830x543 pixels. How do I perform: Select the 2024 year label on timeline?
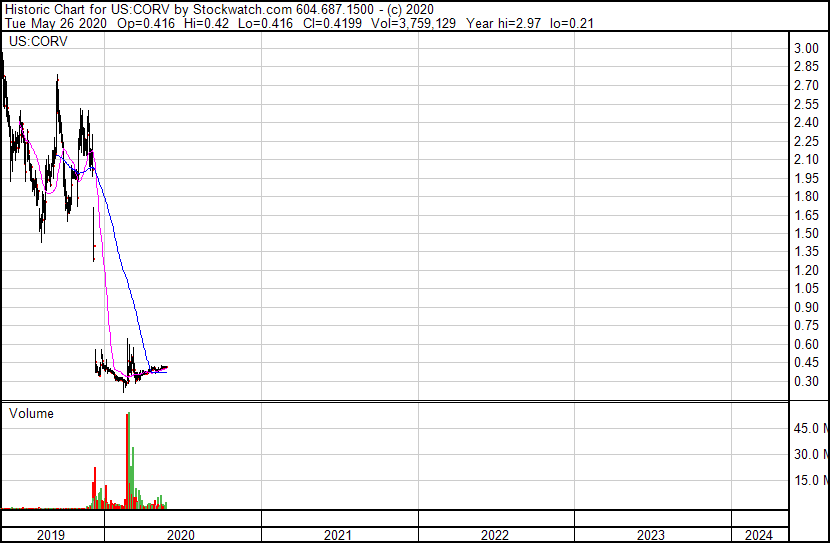point(759,535)
